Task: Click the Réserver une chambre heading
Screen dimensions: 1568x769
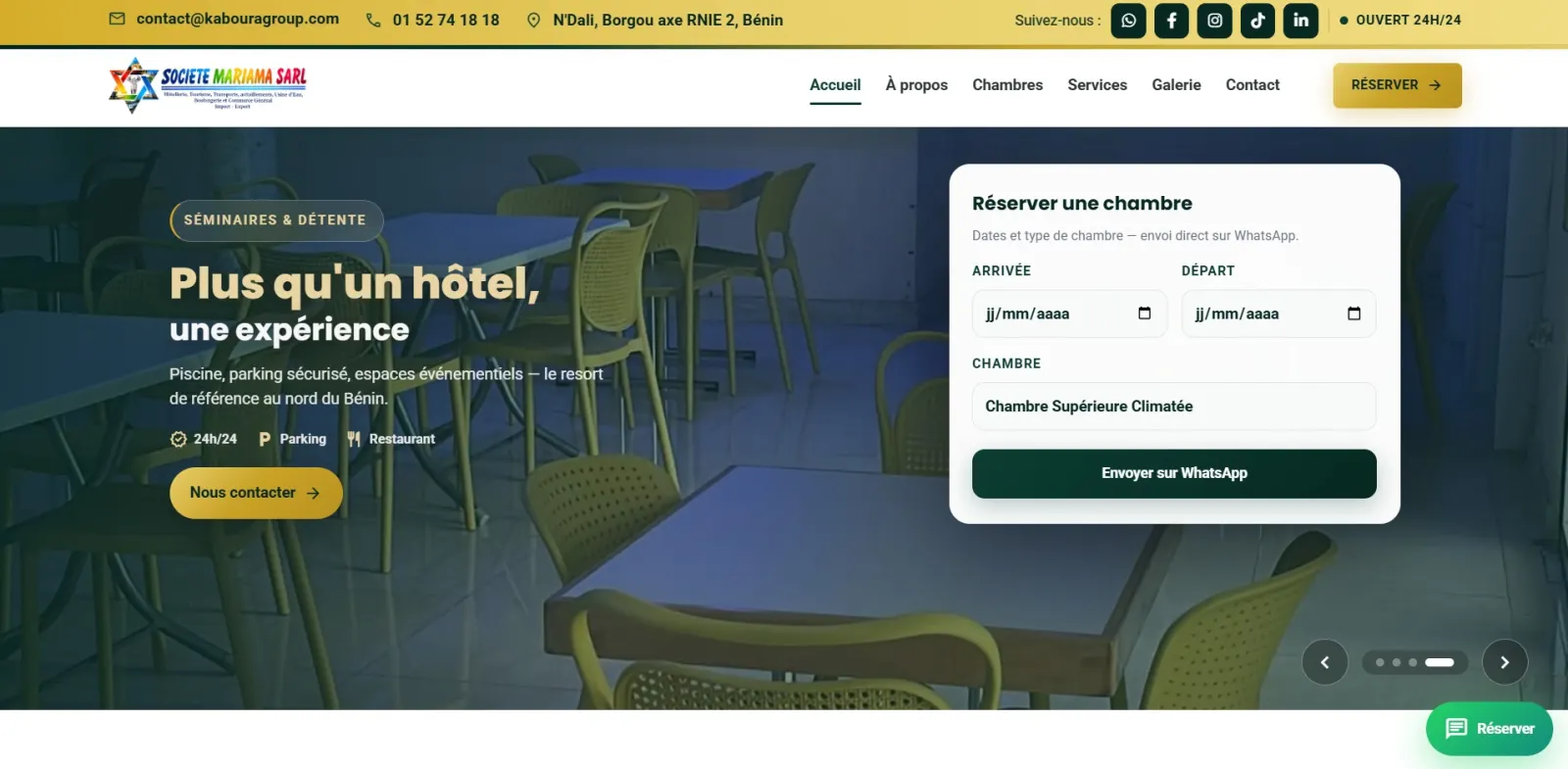Action: (x=1082, y=203)
